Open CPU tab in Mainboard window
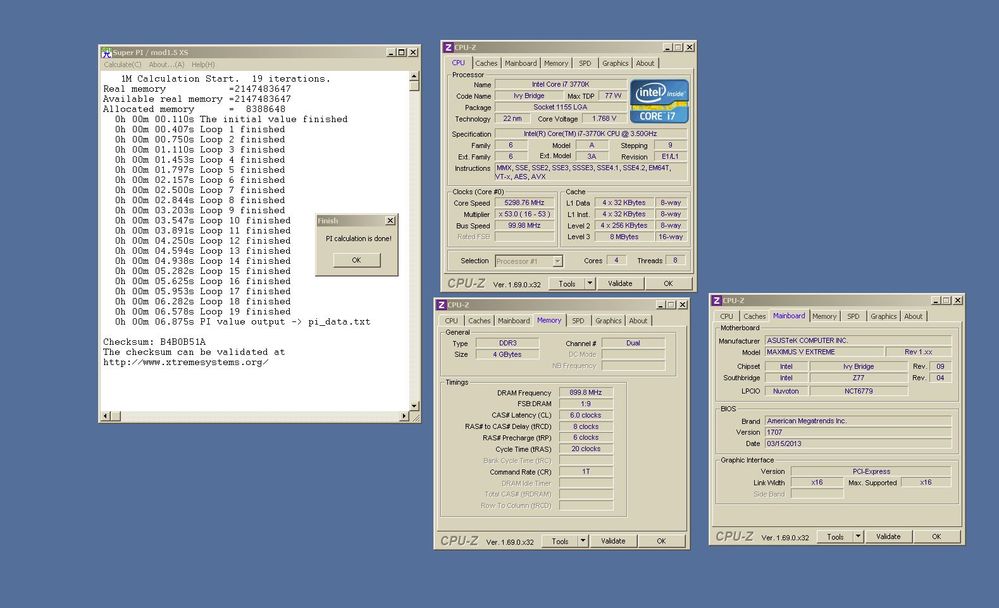 [x=726, y=316]
